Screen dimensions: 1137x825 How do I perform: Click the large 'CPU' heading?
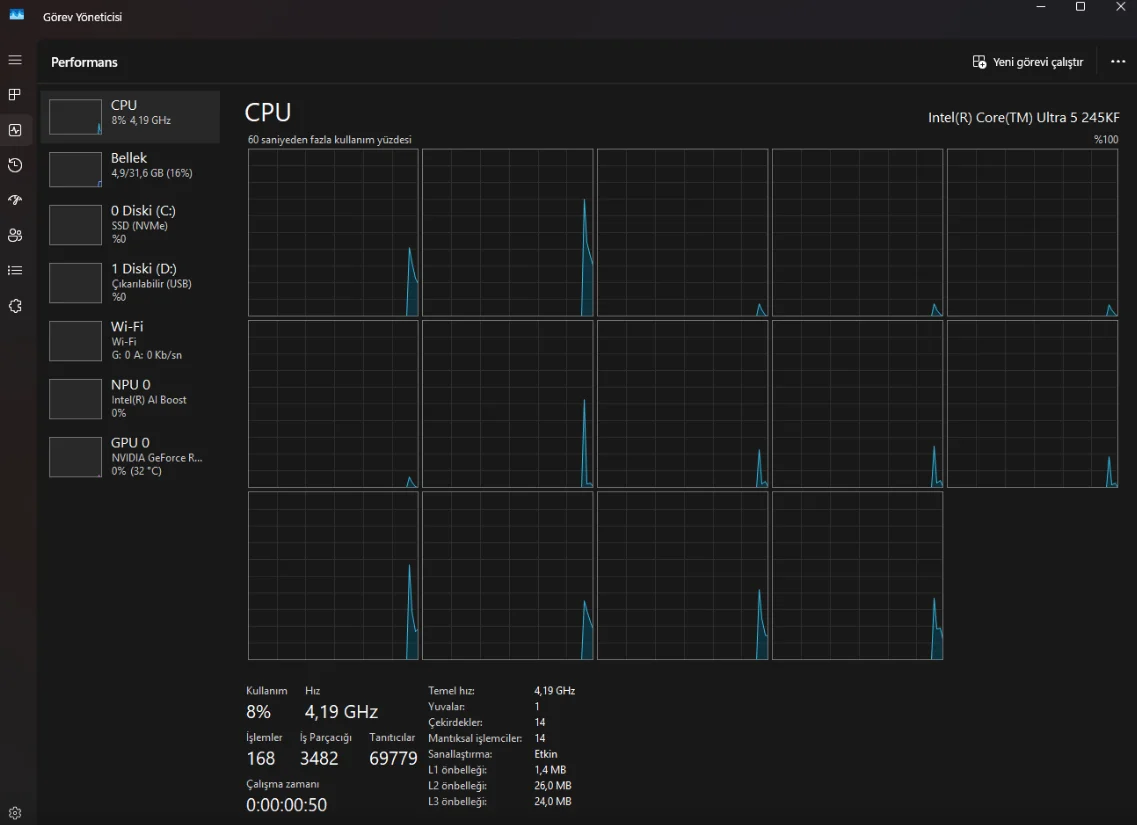coord(268,112)
